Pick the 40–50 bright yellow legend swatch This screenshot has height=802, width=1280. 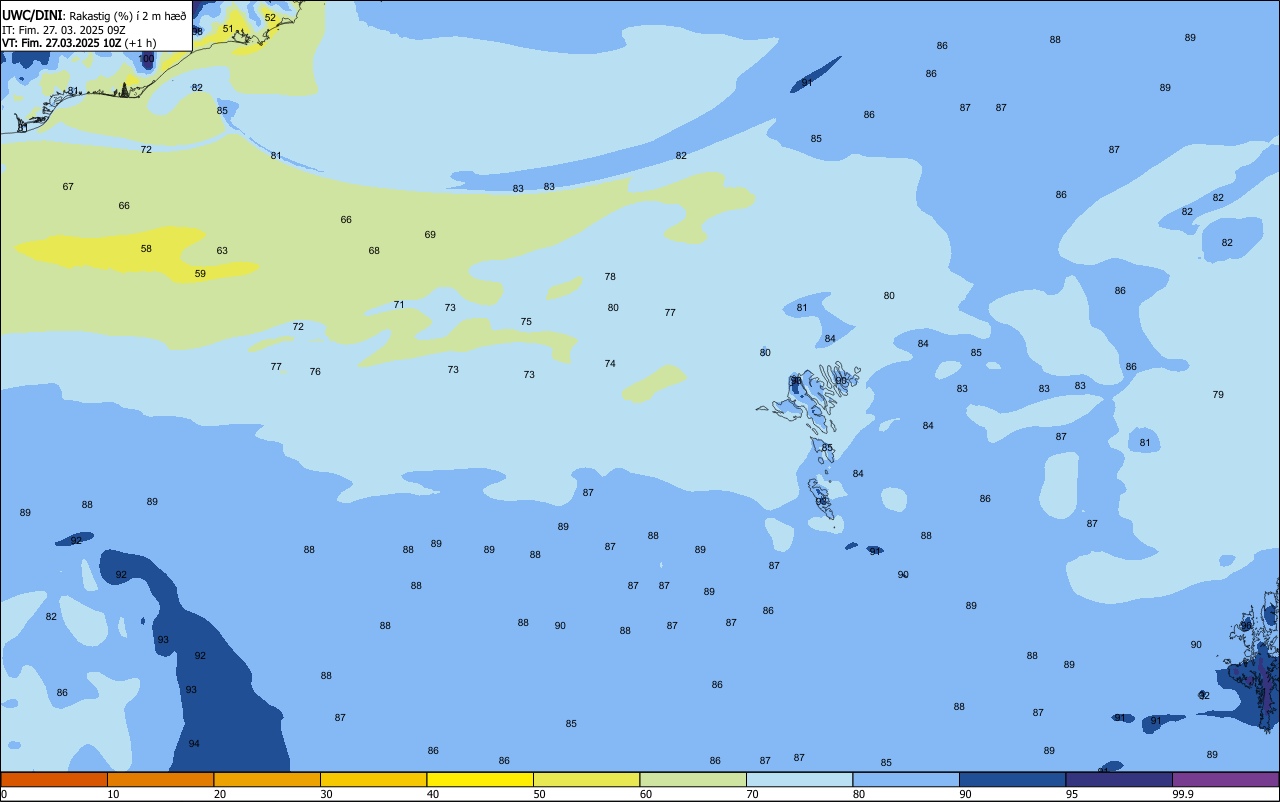click(x=480, y=779)
